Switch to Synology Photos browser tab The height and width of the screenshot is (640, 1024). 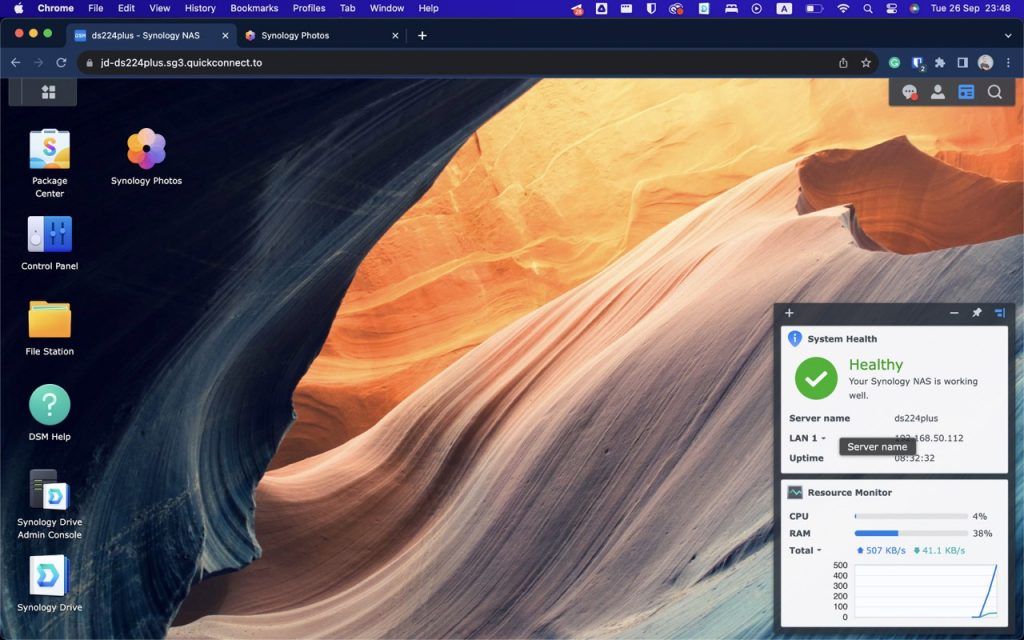(x=320, y=35)
